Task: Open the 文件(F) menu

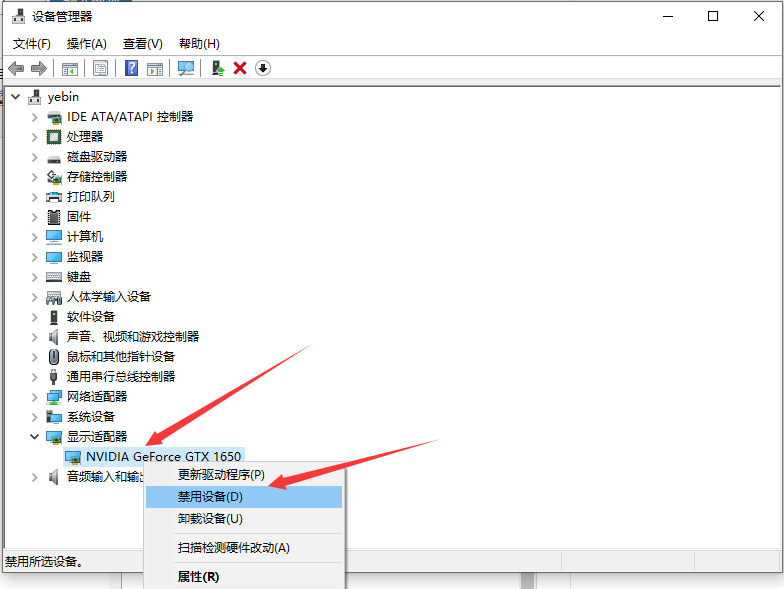Action: point(32,44)
